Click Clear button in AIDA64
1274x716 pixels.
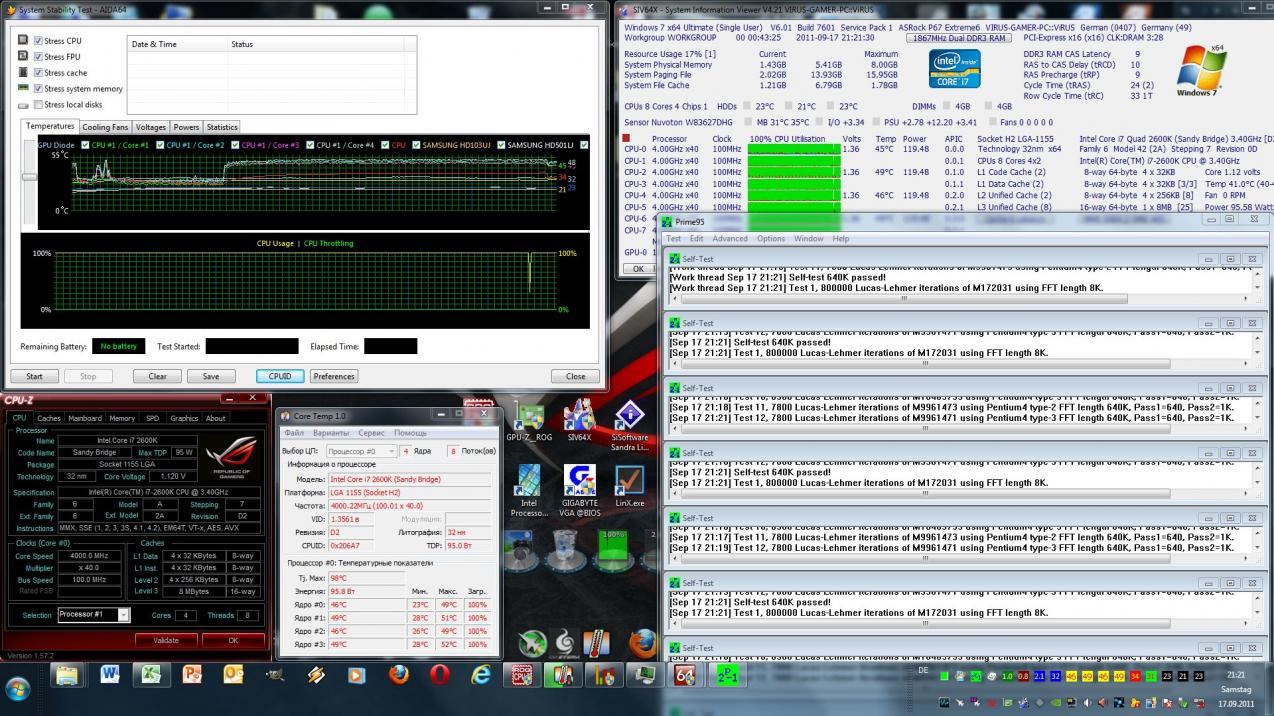[157, 376]
